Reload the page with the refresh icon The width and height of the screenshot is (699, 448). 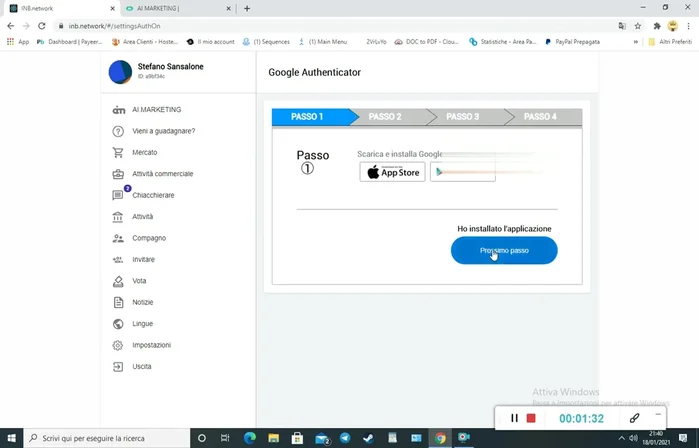[41, 26]
